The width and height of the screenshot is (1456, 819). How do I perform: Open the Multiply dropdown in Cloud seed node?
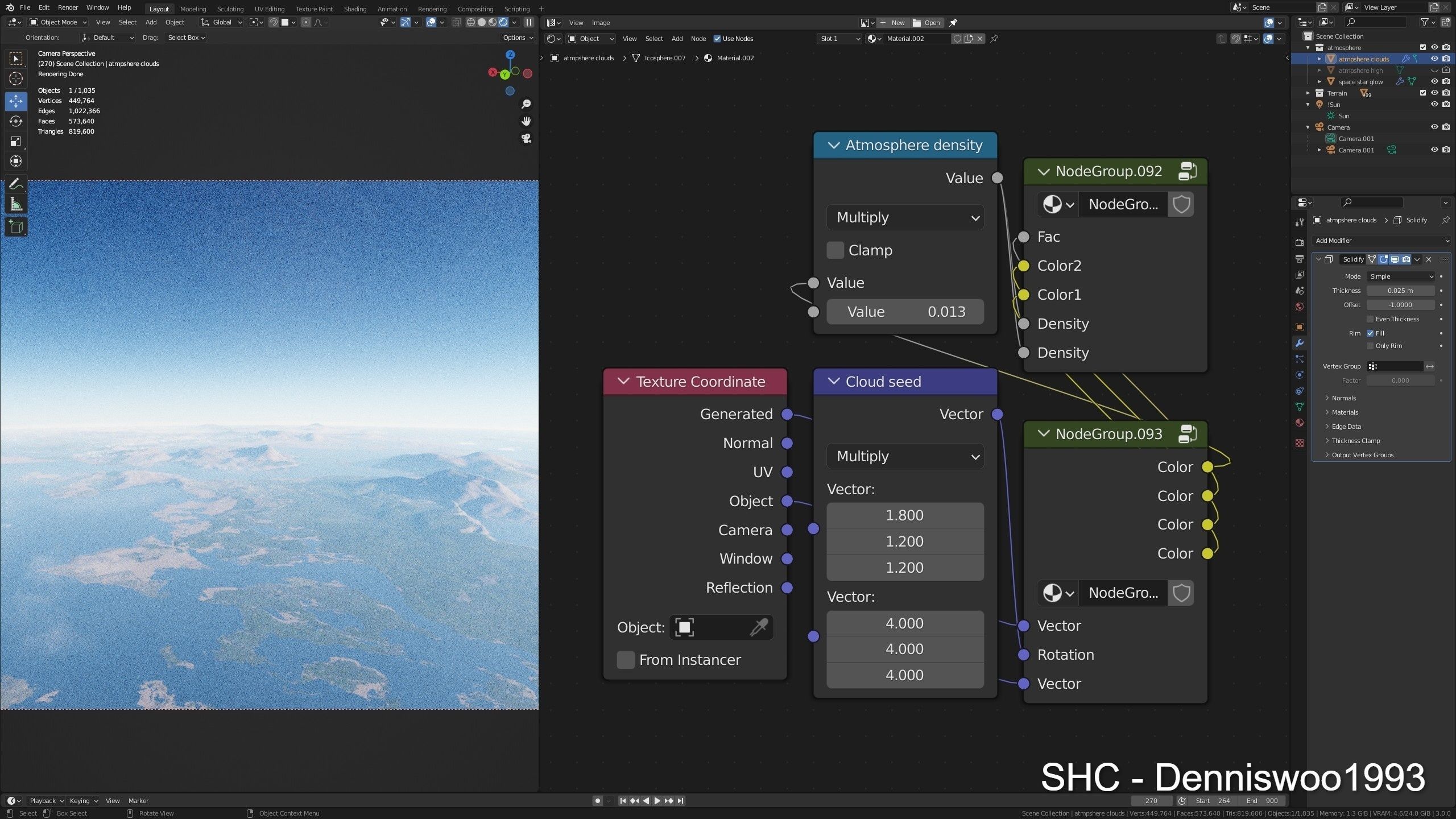[x=905, y=456]
